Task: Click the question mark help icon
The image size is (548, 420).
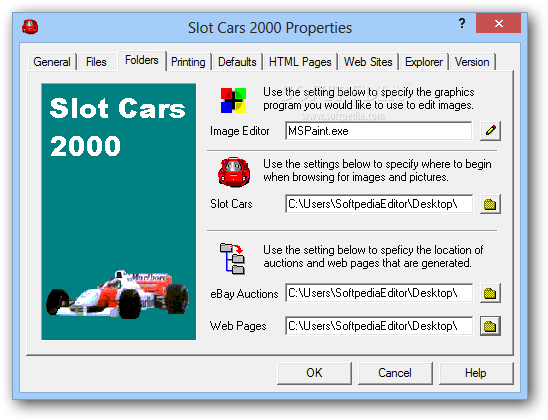Action: point(462,23)
